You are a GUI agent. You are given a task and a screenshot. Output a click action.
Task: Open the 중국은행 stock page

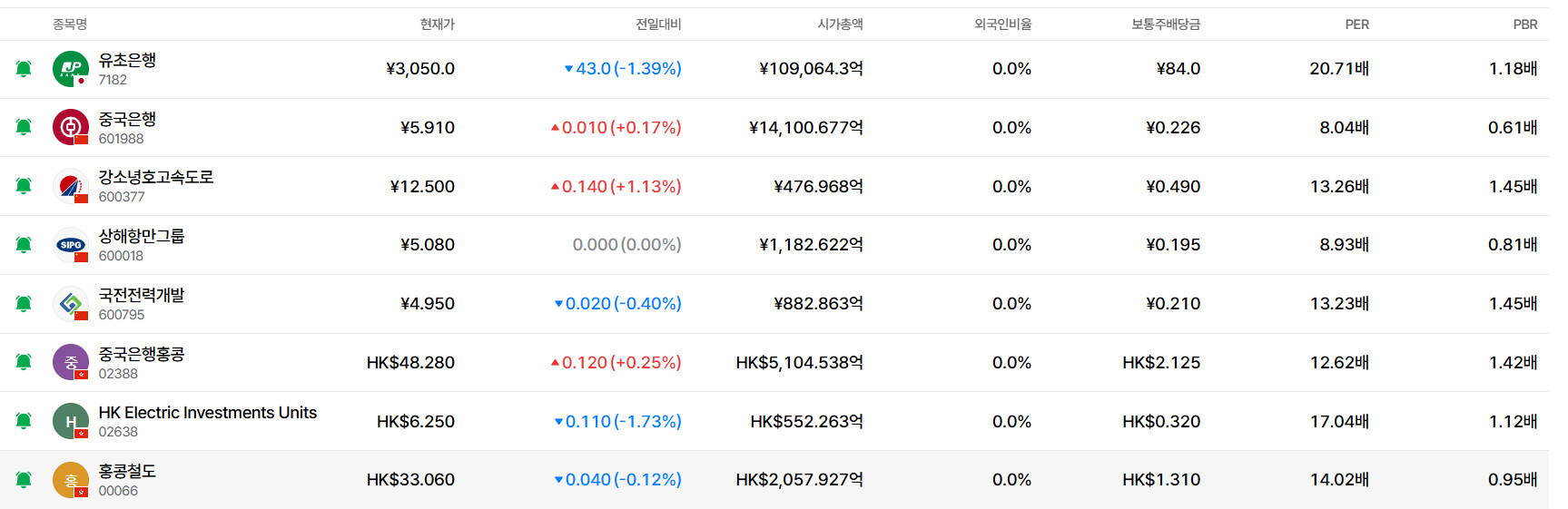[x=127, y=119]
